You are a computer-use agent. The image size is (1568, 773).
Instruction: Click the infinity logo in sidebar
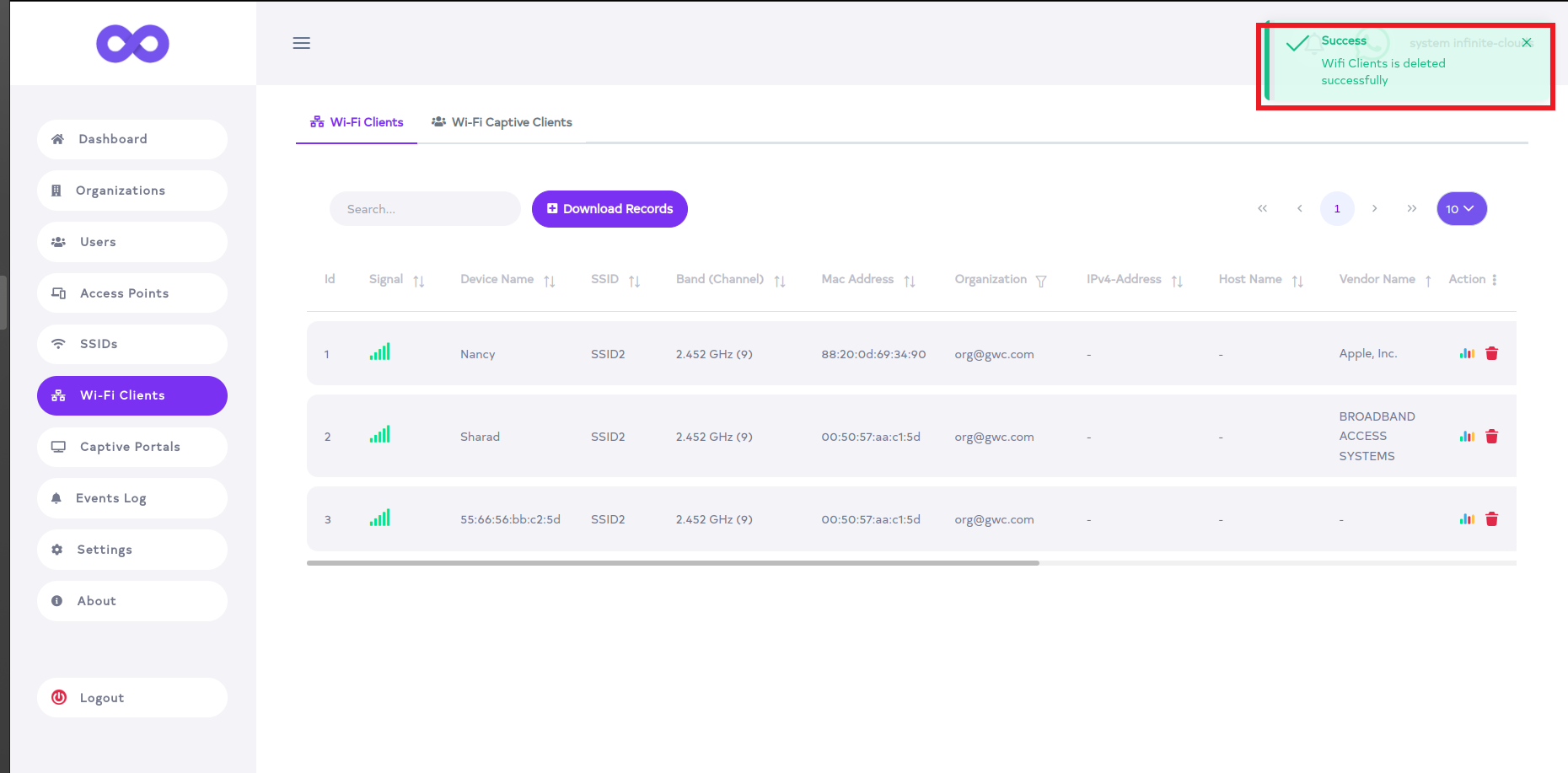coord(132,44)
